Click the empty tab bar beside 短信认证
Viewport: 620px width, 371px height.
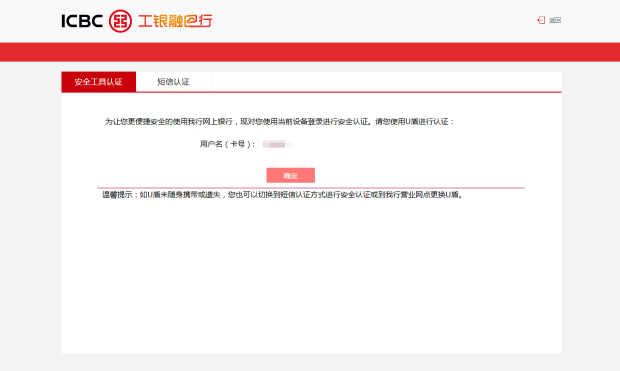click(386, 81)
